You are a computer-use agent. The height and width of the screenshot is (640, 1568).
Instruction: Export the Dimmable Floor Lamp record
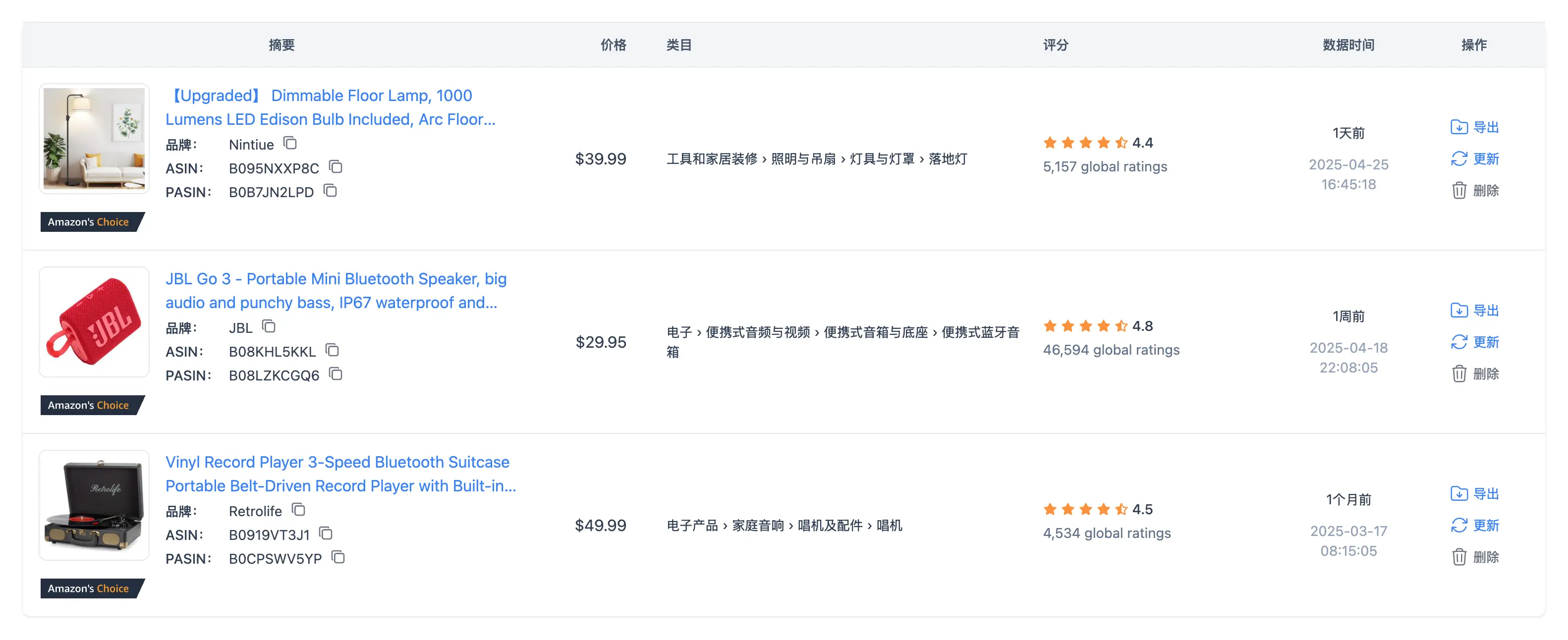[1474, 127]
